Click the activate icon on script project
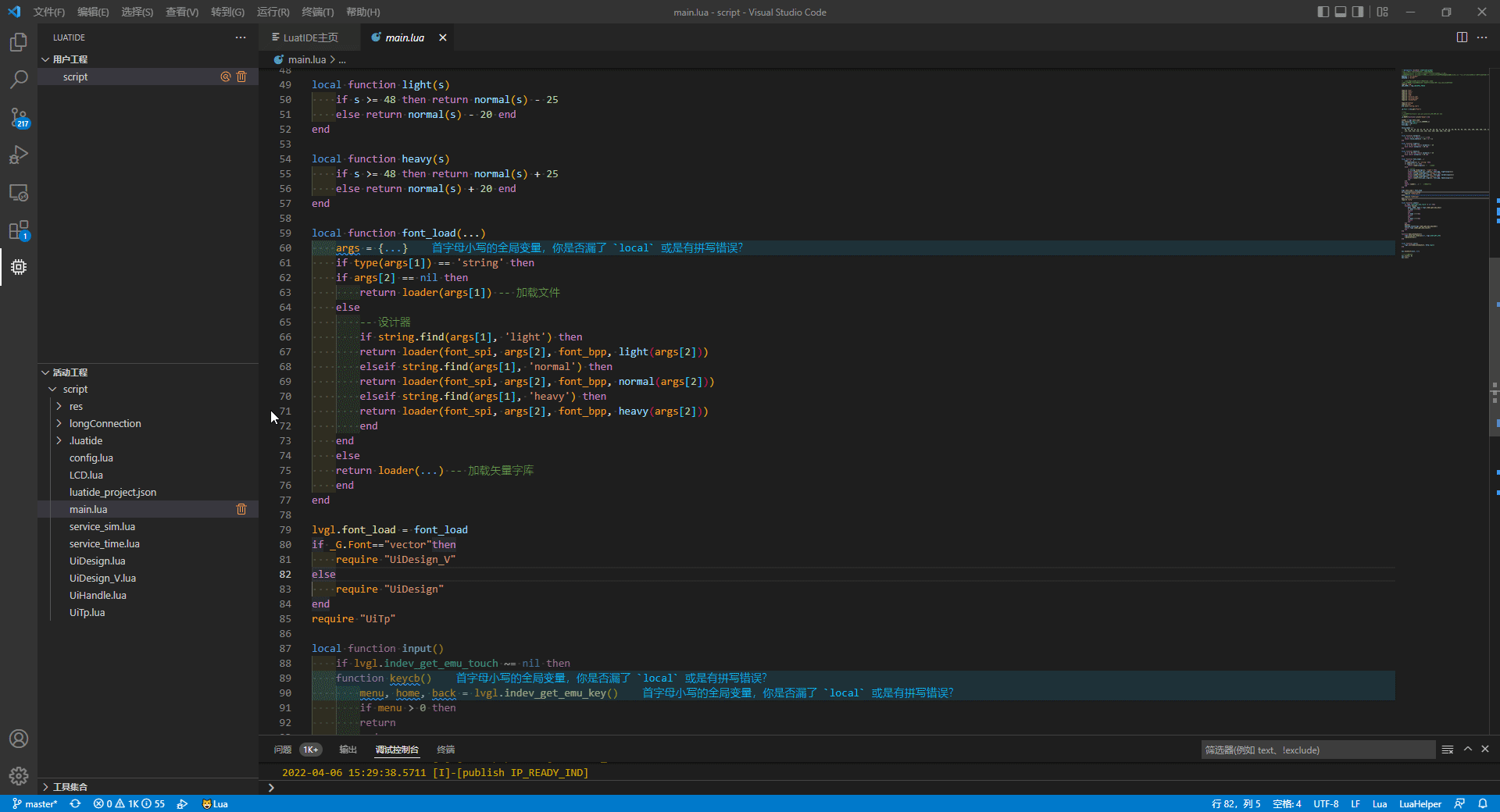The width and height of the screenshot is (1500, 812). tap(225, 77)
